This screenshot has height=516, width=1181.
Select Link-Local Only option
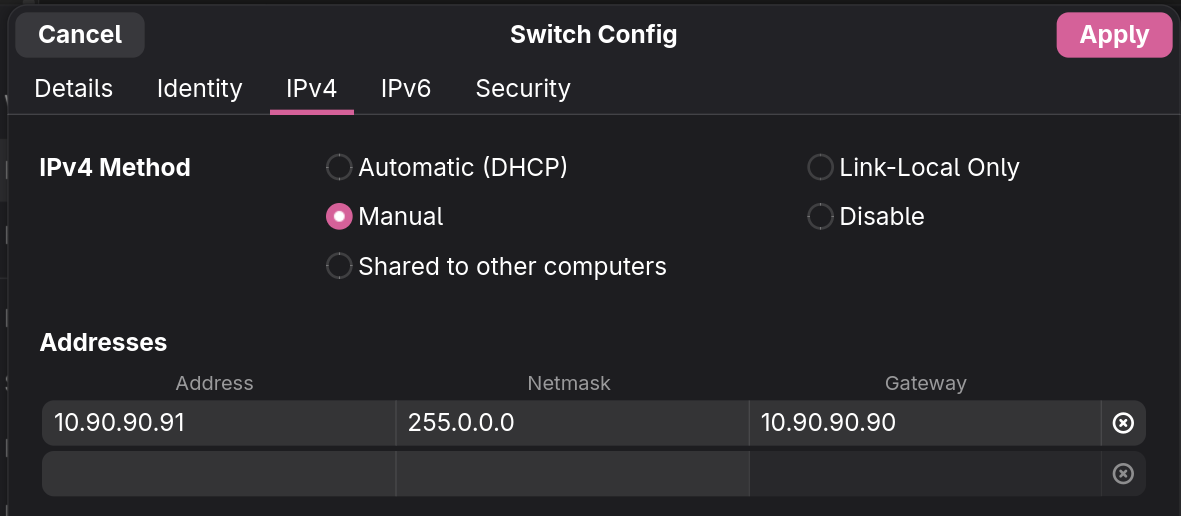[x=820, y=167]
